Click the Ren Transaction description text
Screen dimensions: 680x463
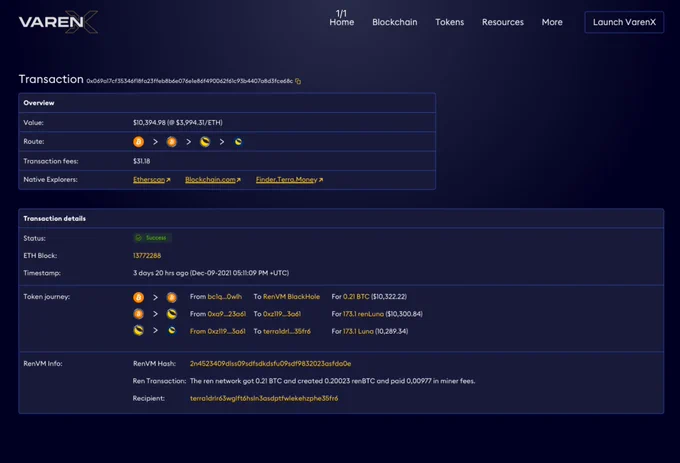pyautogui.click(x=333, y=381)
